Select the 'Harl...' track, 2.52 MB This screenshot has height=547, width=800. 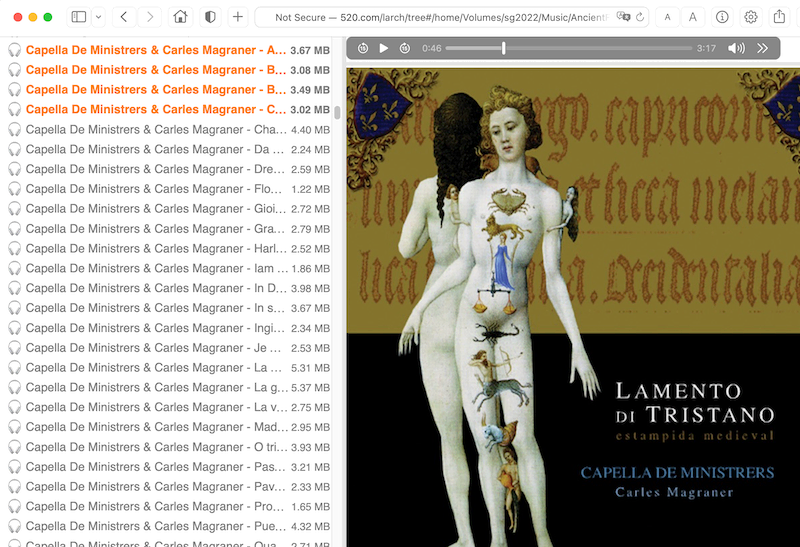169,248
